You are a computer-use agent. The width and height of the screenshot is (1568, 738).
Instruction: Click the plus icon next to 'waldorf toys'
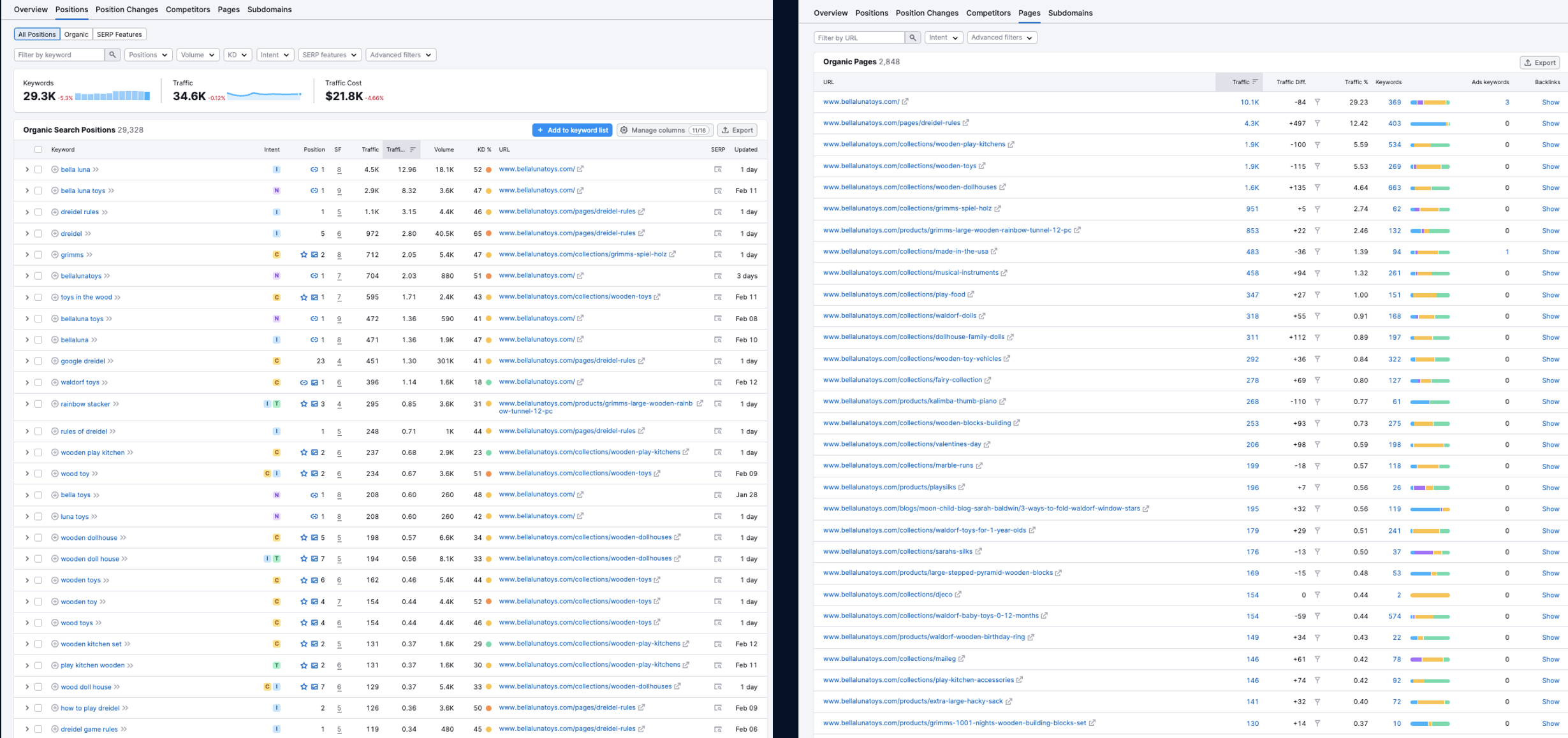[54, 382]
